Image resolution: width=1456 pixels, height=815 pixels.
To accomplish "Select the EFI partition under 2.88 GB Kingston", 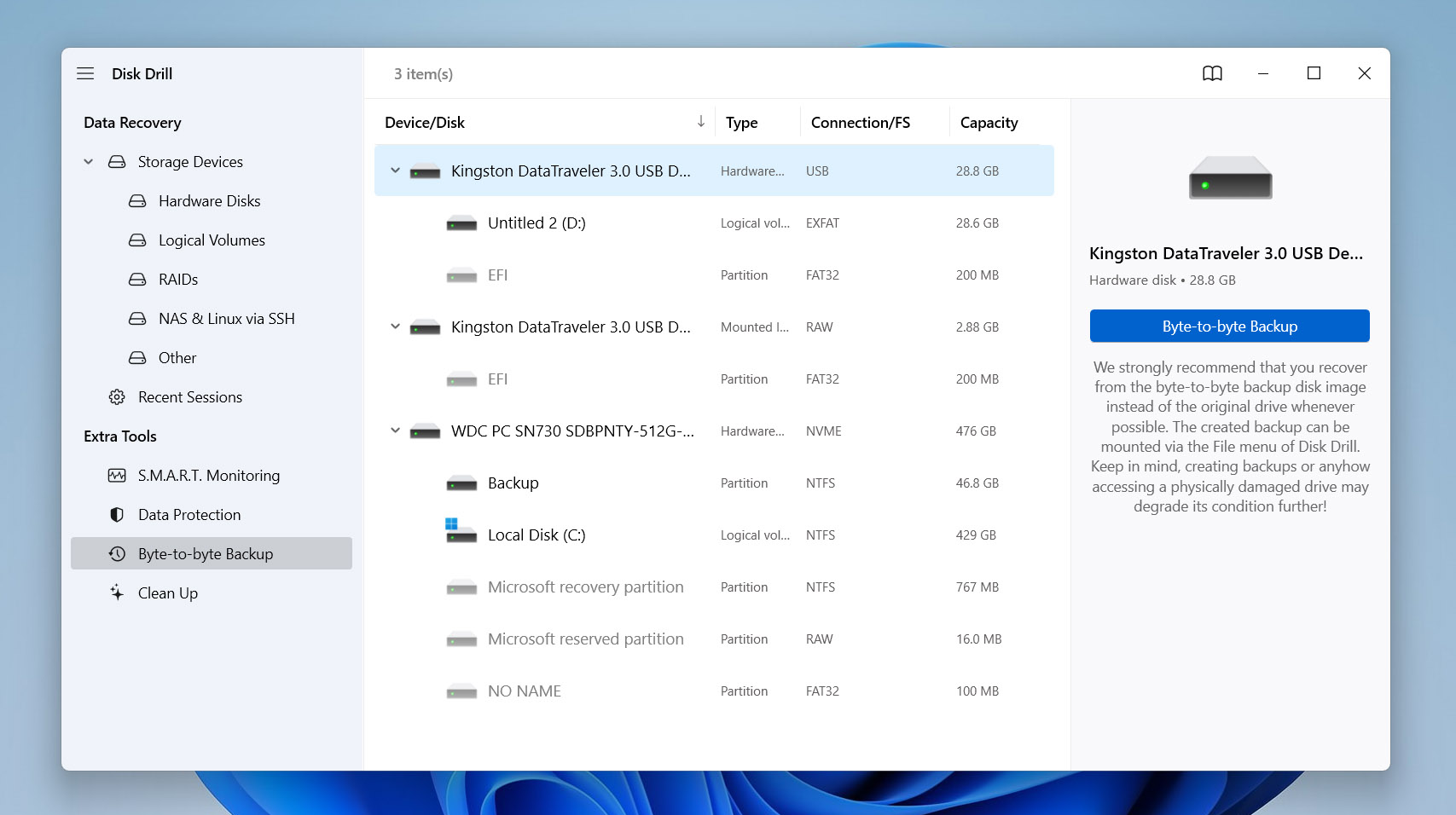I will point(714,379).
